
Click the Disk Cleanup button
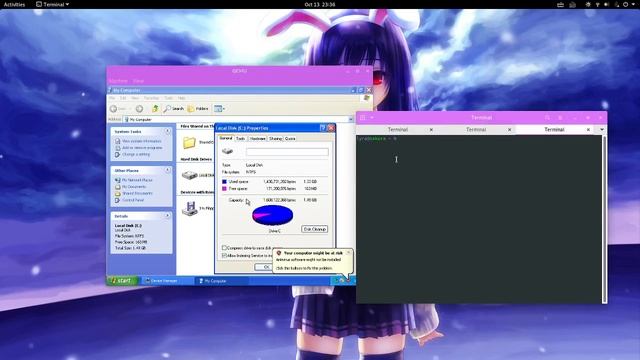click(314, 229)
